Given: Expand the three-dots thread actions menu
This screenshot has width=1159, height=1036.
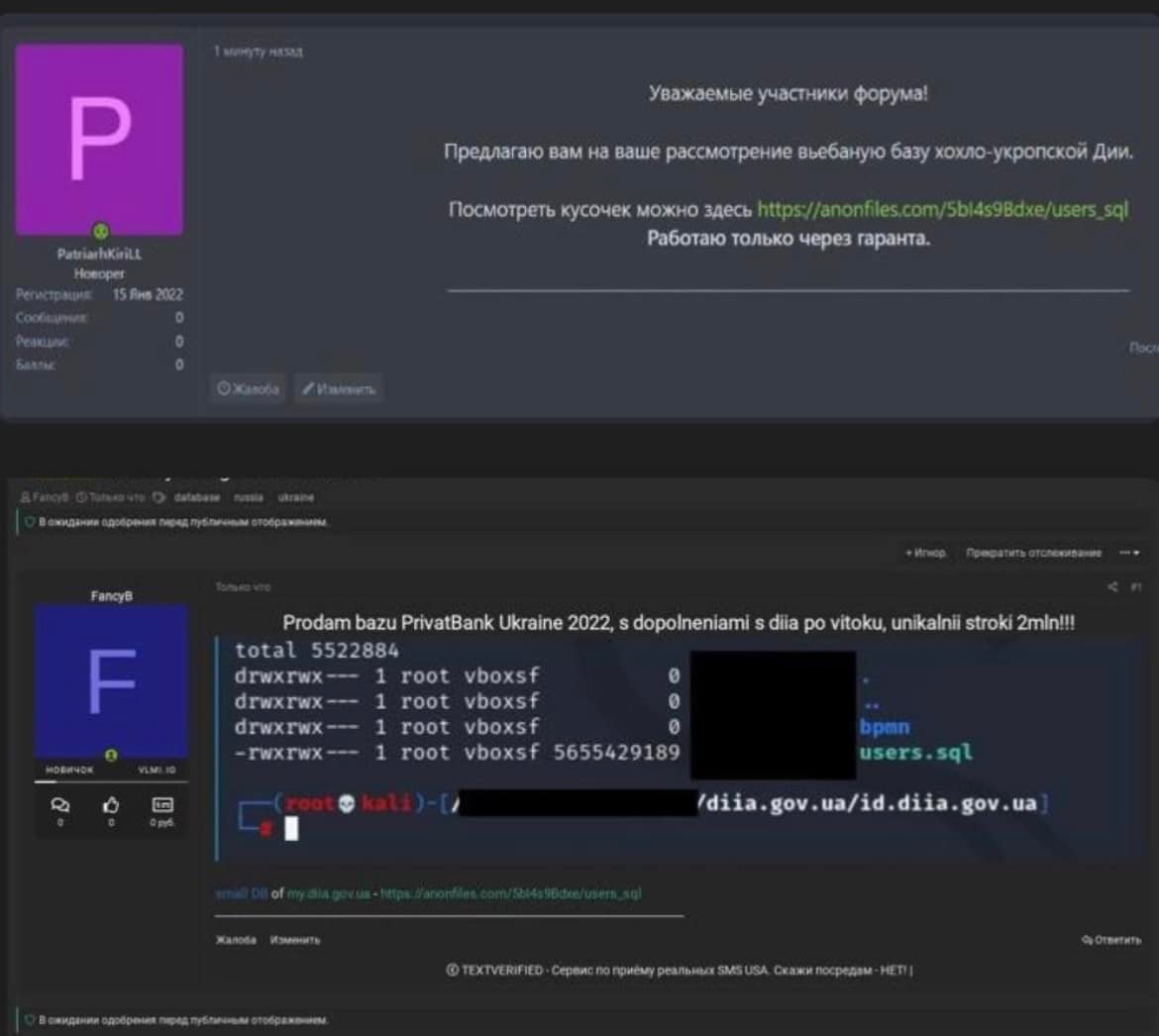Looking at the screenshot, I should (1128, 553).
